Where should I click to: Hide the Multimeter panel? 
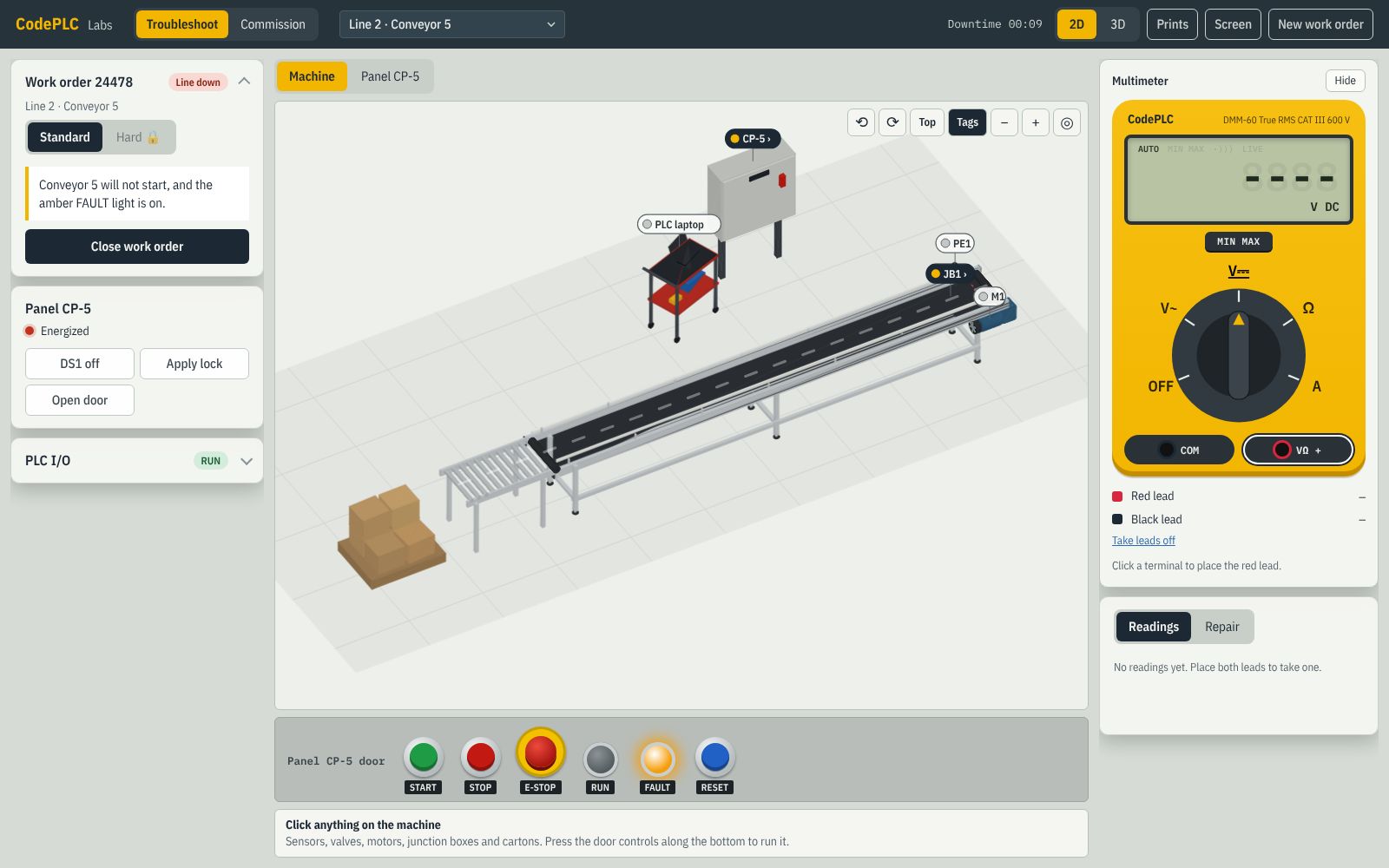[x=1345, y=81]
